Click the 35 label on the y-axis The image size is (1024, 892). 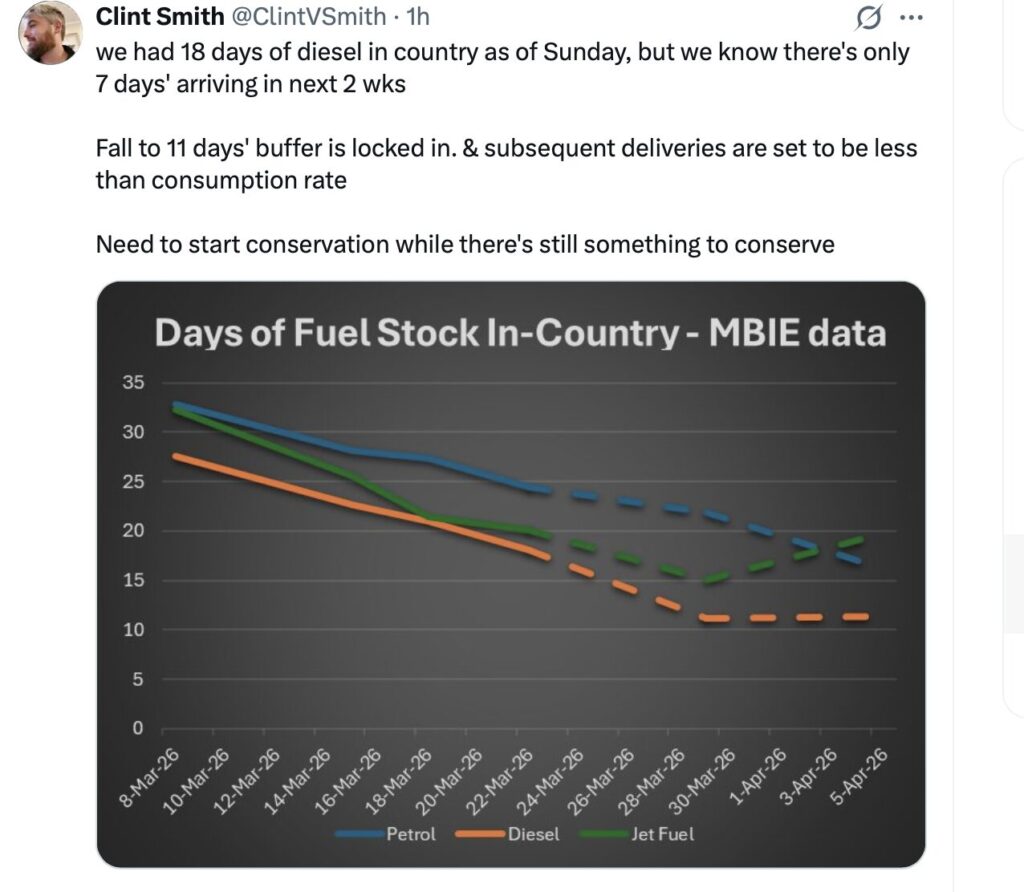click(134, 383)
